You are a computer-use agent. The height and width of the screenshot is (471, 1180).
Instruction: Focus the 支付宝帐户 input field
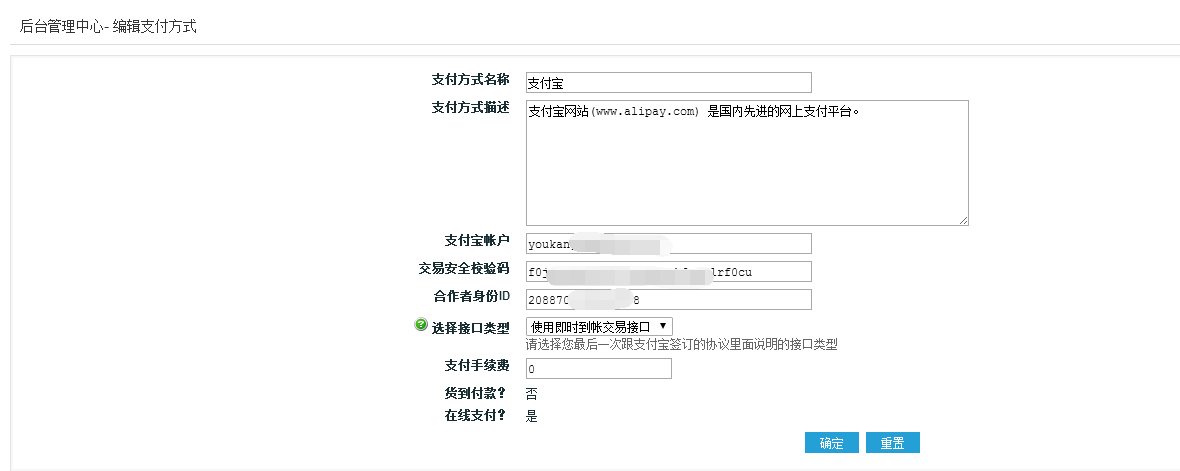668,243
